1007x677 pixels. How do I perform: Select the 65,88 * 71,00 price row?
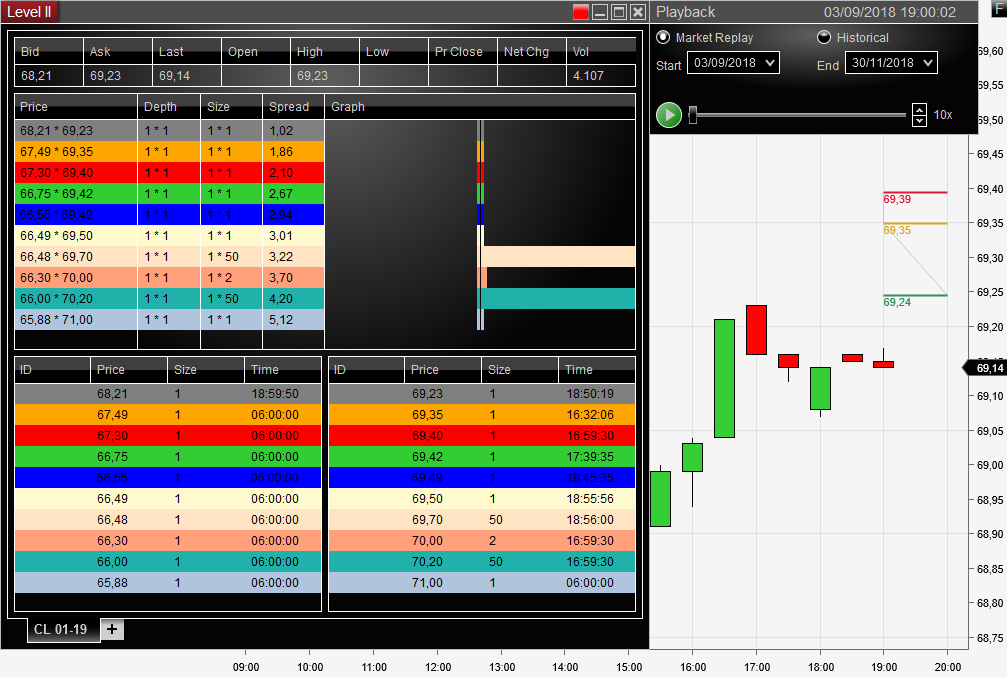click(169, 319)
